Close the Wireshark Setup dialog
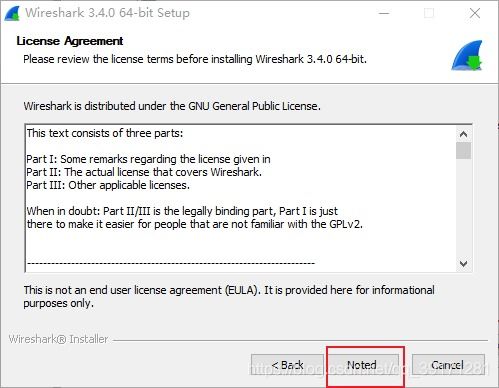This screenshot has width=499, height=388. point(475,13)
